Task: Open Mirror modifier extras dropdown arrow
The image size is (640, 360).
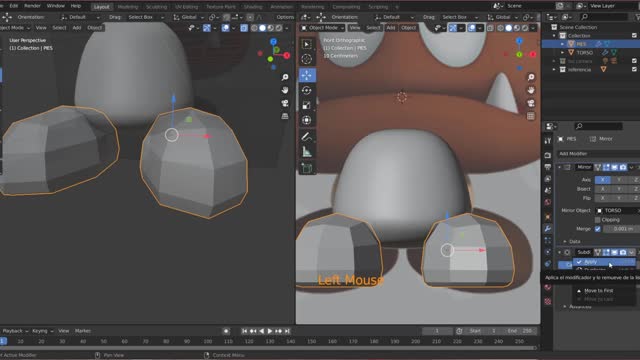Action: click(631, 167)
